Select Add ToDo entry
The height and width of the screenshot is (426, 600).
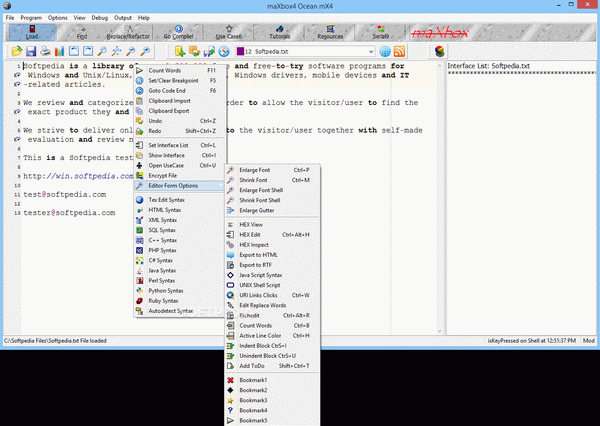pos(272,366)
